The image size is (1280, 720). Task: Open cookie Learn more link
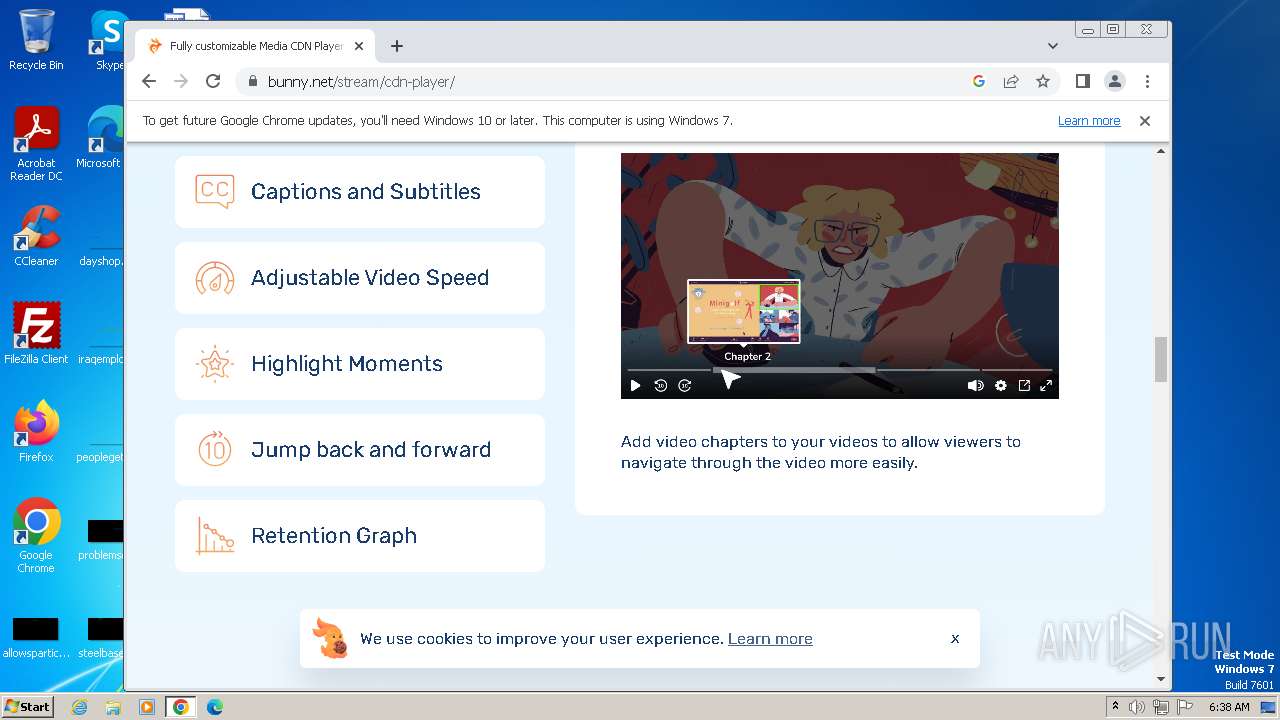[770, 639]
